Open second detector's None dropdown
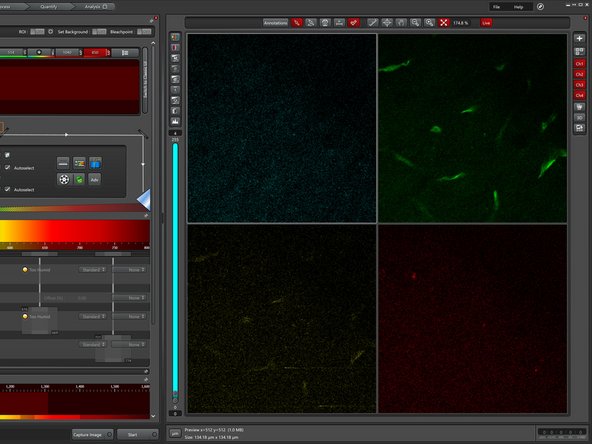This screenshot has width=592, height=444. coord(130,316)
